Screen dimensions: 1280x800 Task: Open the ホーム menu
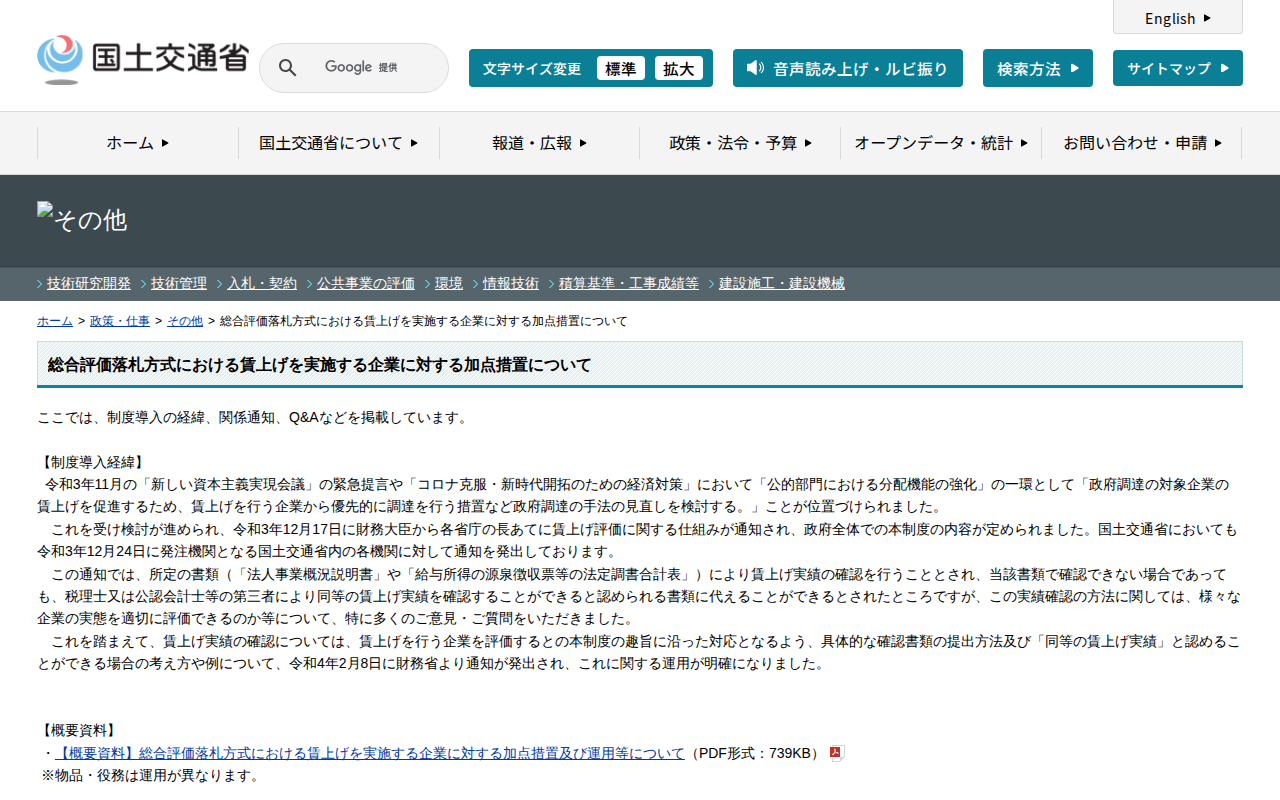[x=138, y=143]
